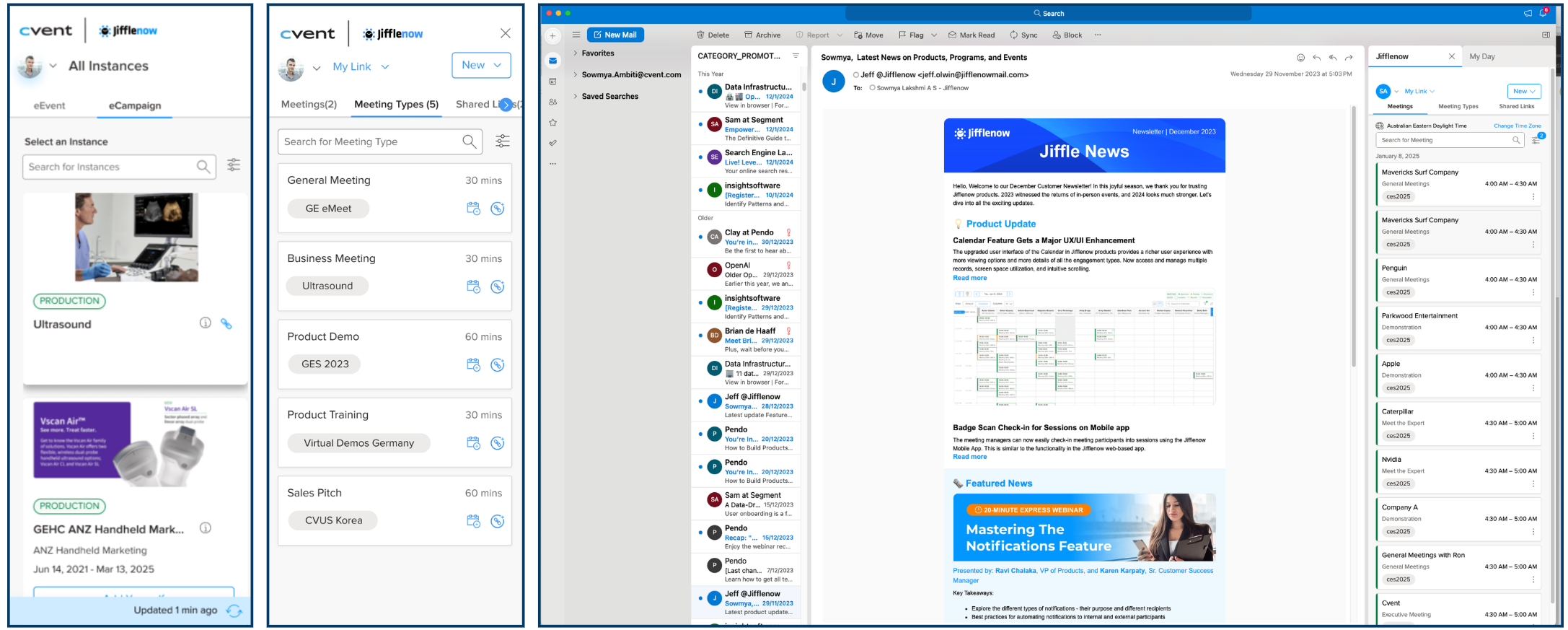
Task: Open message list filter icon beside CATEGORY_PROMOT
Action: click(796, 56)
